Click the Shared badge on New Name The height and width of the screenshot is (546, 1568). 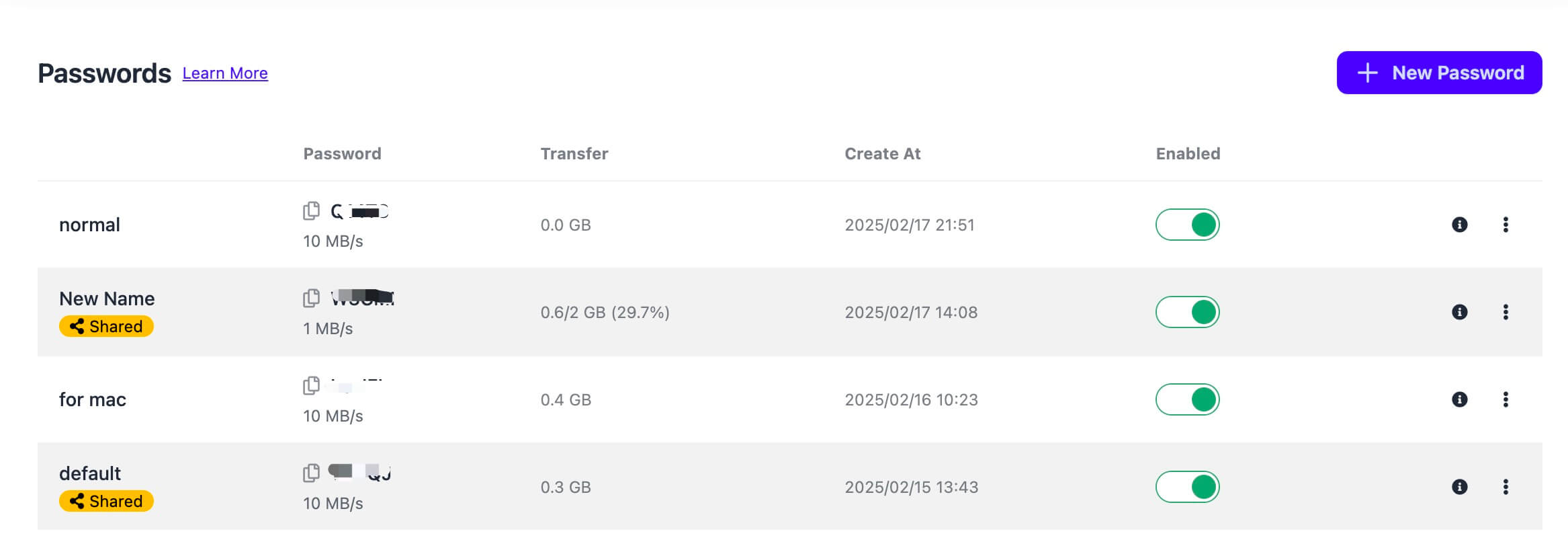(x=106, y=326)
